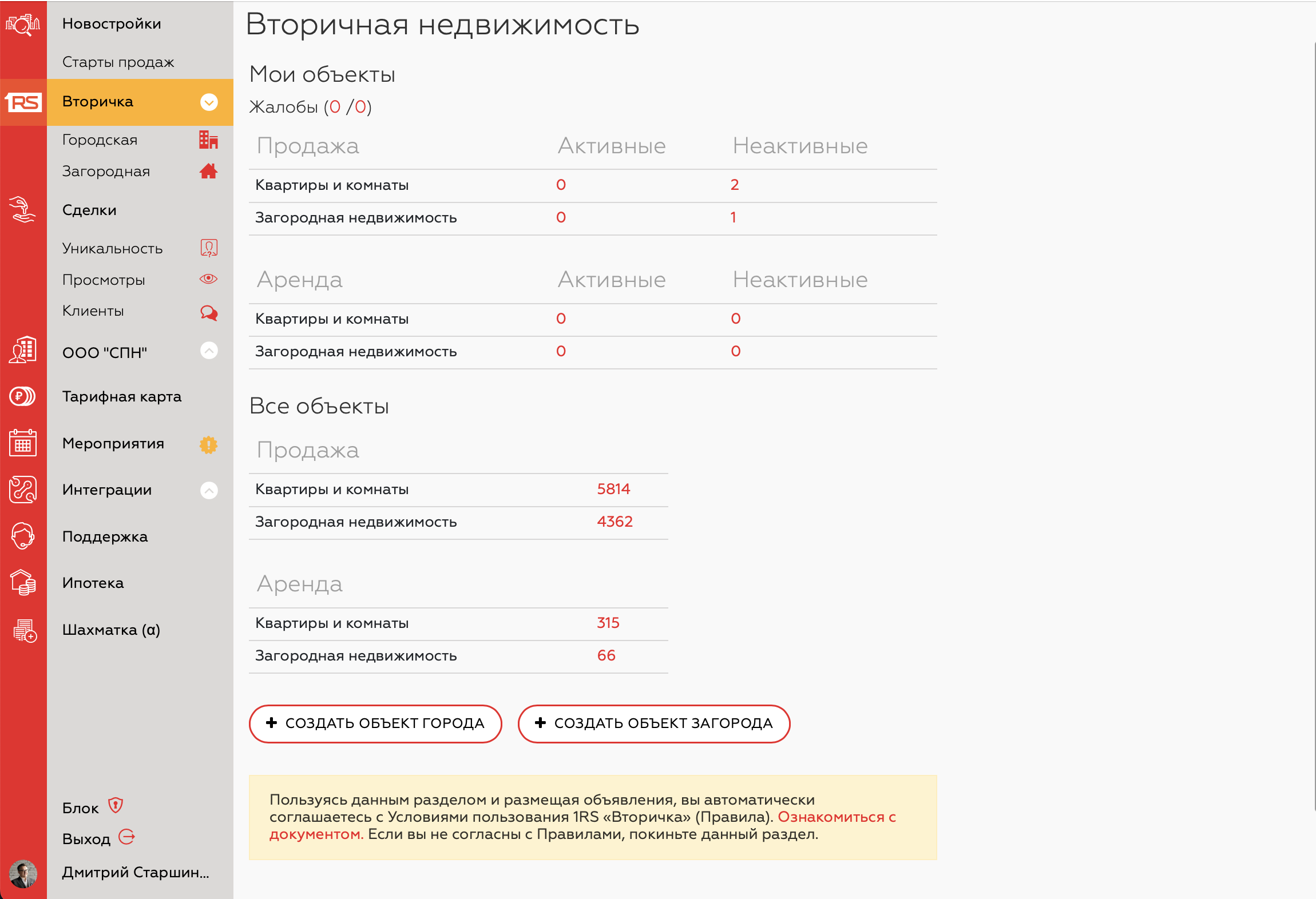Screen dimensions: 1316x899
Task: Open the Клиенты chat bubbles icon
Action: point(209,312)
